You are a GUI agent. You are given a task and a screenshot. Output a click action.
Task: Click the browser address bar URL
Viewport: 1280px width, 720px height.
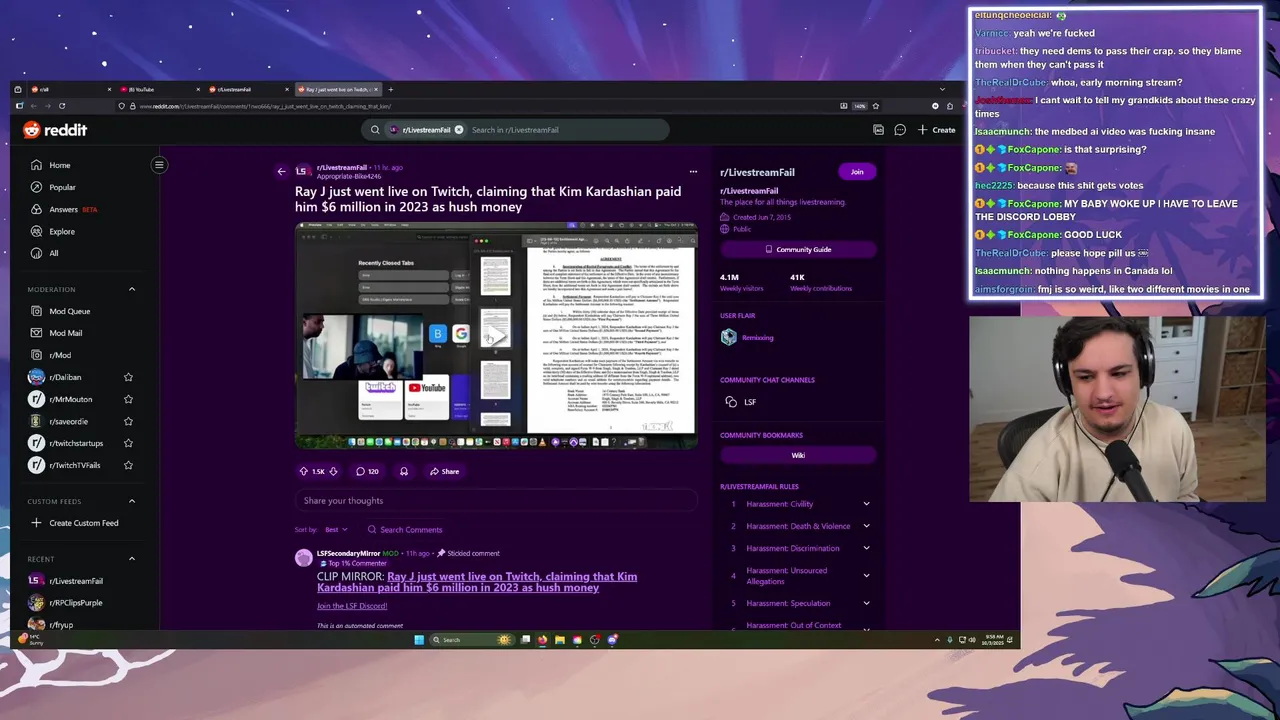265,106
